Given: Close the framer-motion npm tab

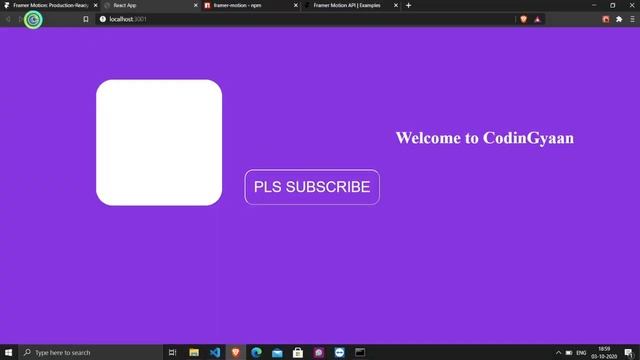Looking at the screenshot, I should pos(296,5).
